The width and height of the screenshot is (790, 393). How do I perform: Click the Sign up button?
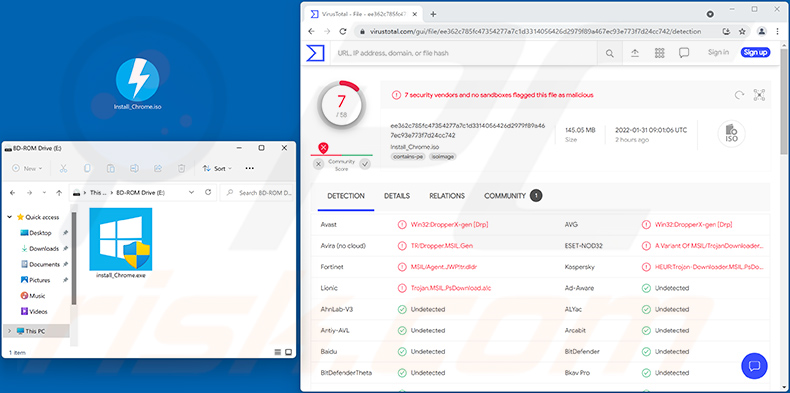click(755, 52)
